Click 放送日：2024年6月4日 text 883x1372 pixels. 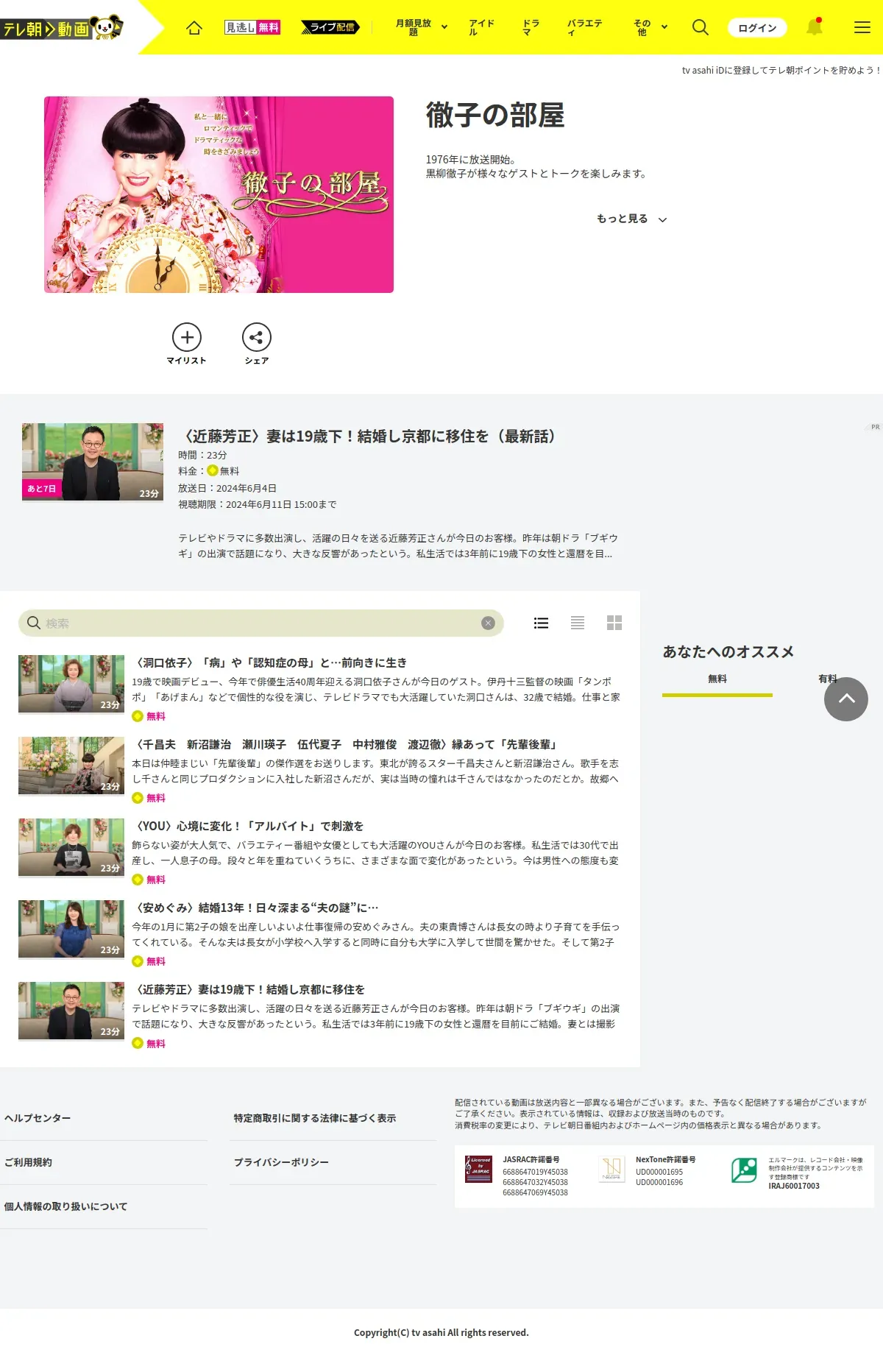click(x=227, y=488)
